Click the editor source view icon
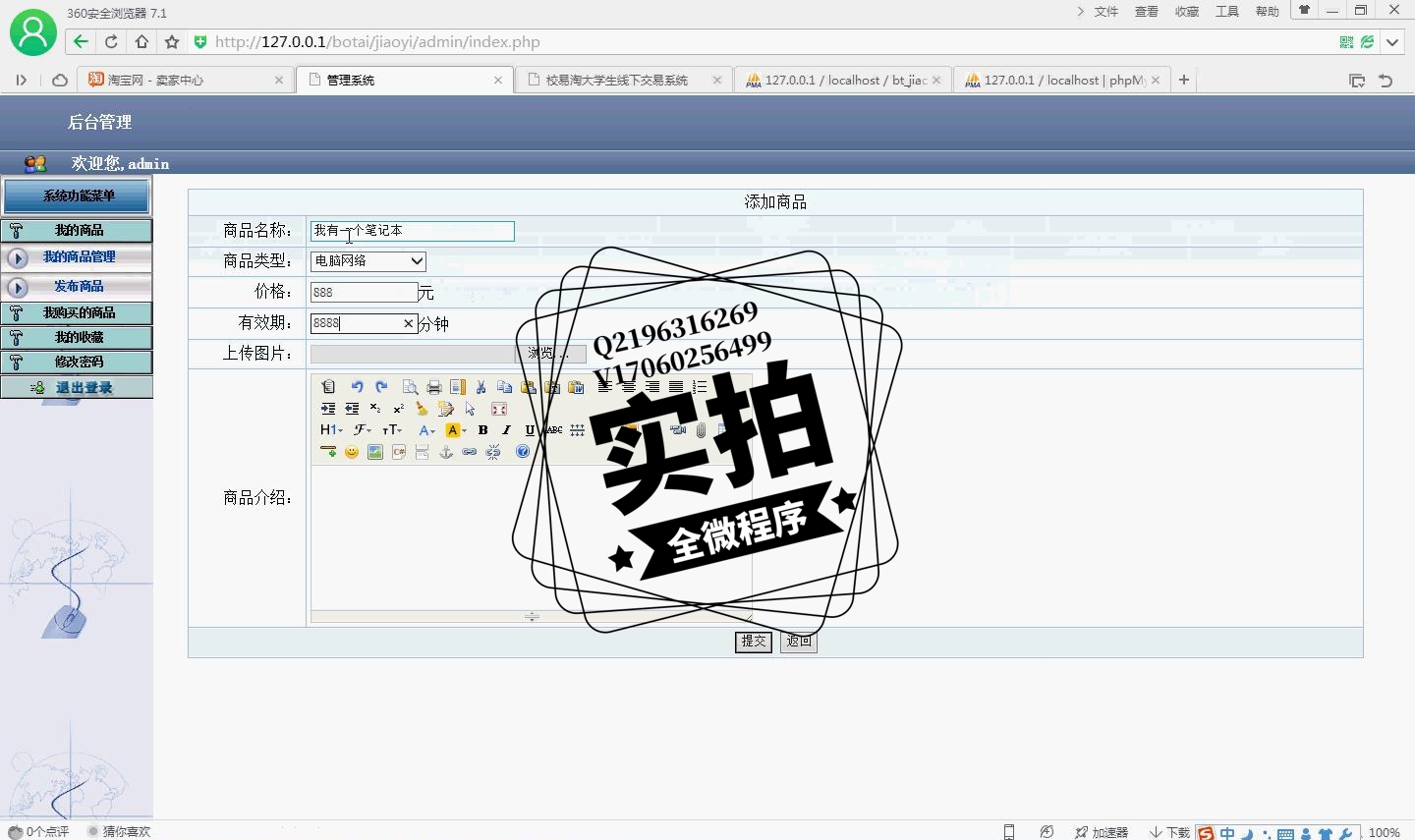 [x=328, y=387]
